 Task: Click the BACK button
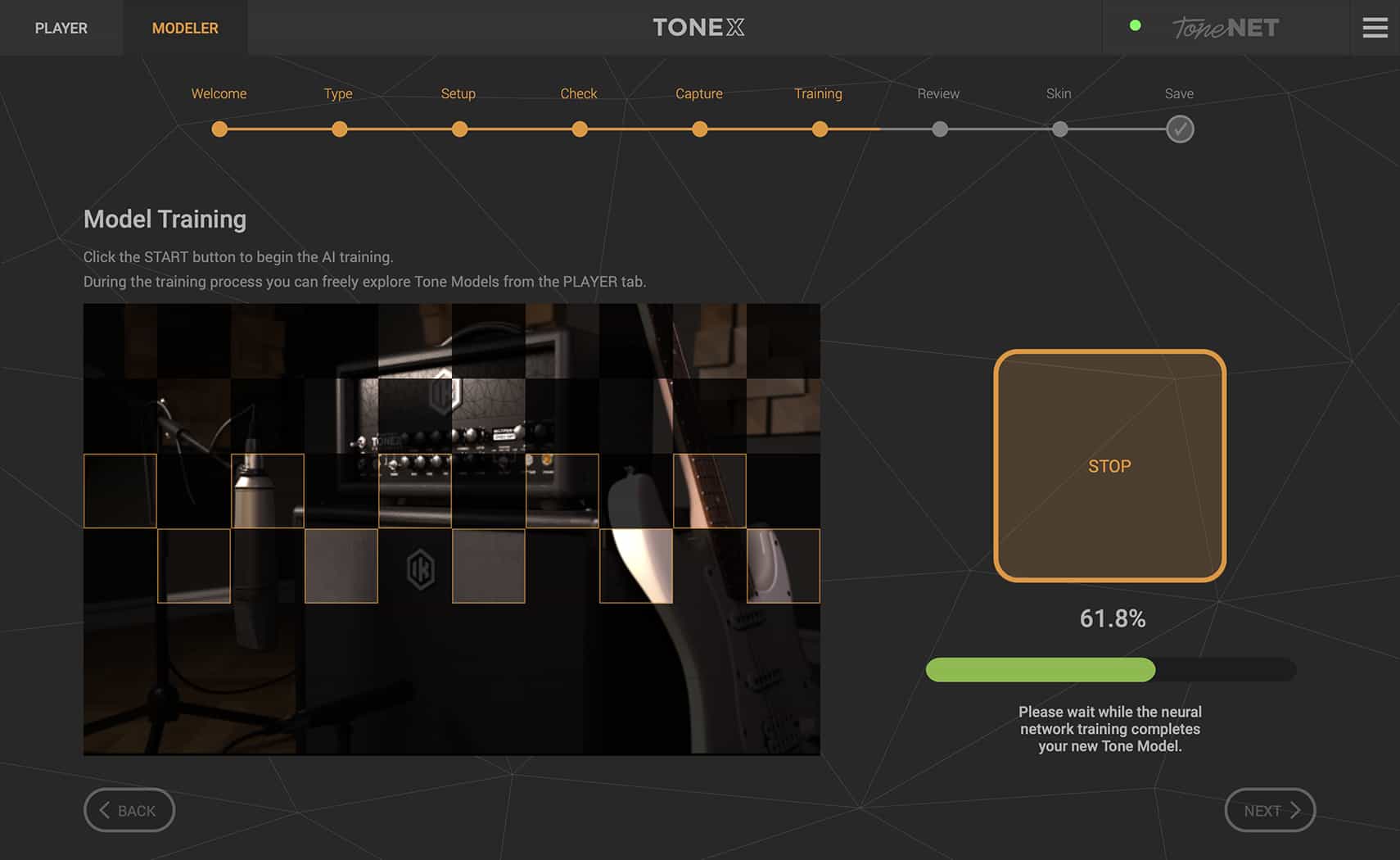[x=129, y=810]
